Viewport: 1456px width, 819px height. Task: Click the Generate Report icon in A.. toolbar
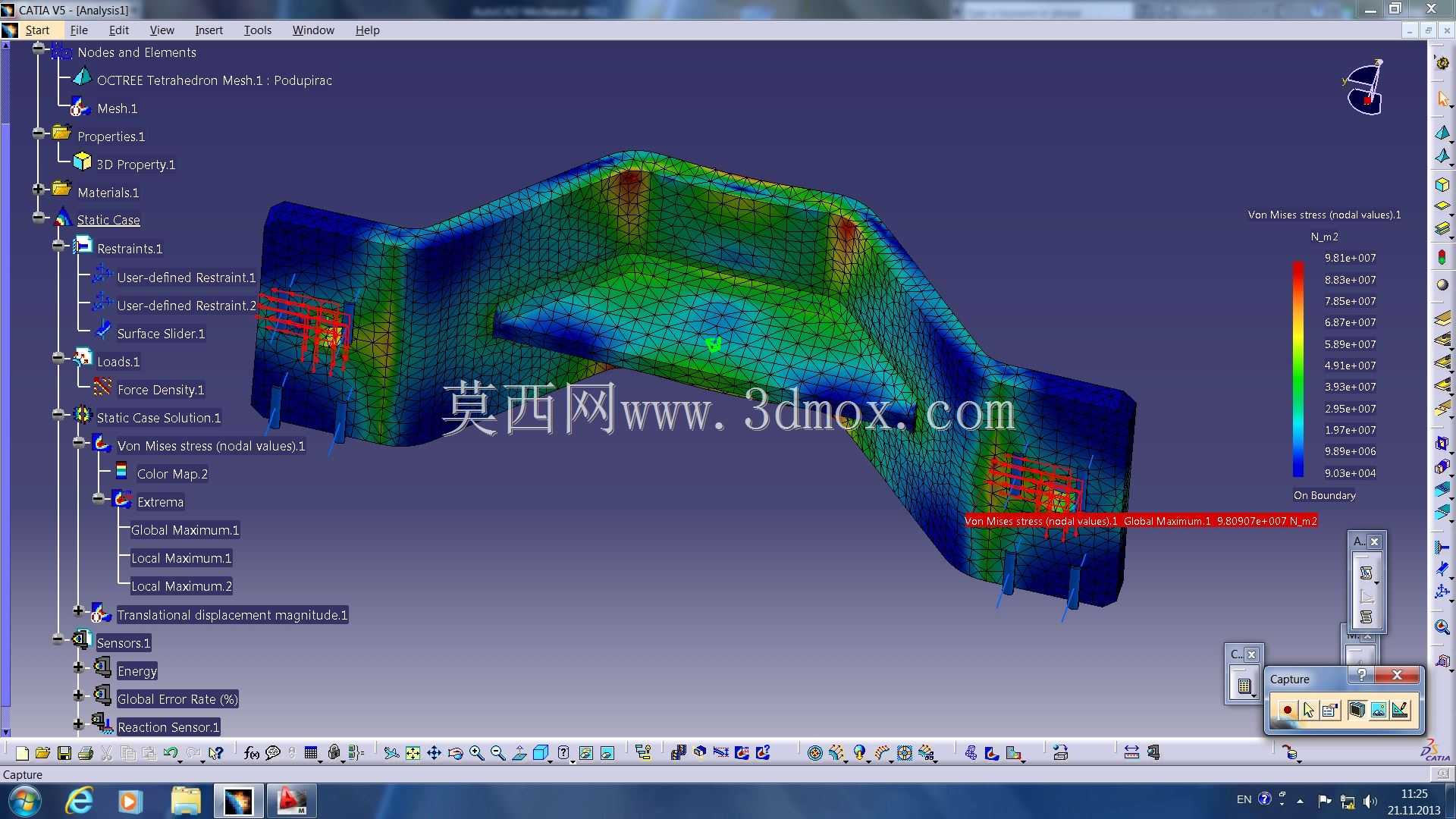[1366, 573]
